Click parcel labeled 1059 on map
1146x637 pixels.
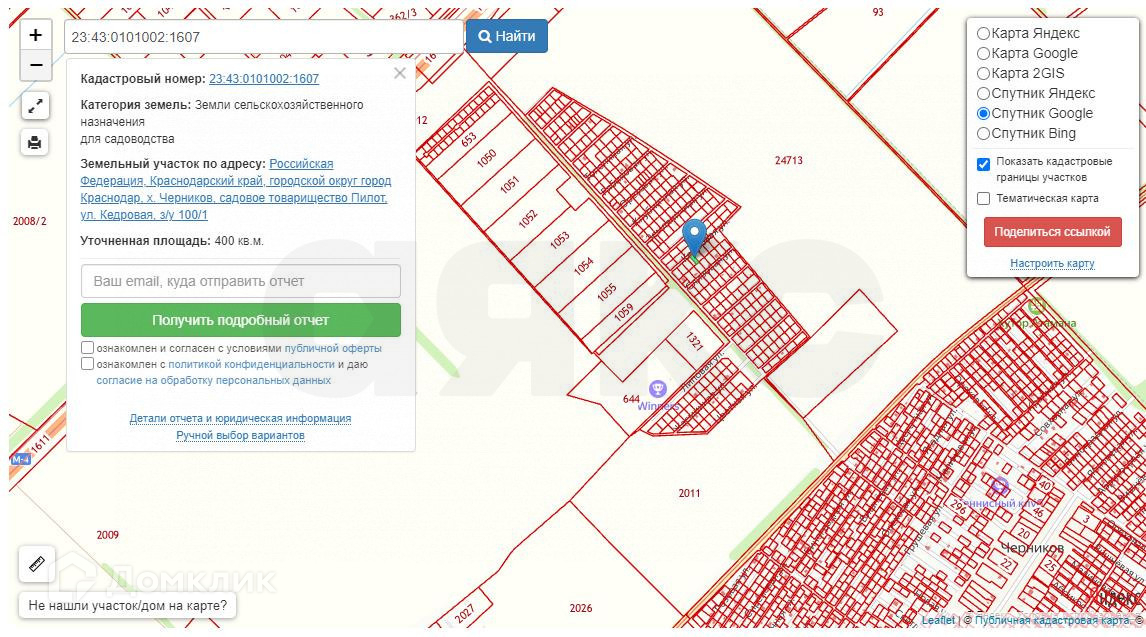[623, 313]
